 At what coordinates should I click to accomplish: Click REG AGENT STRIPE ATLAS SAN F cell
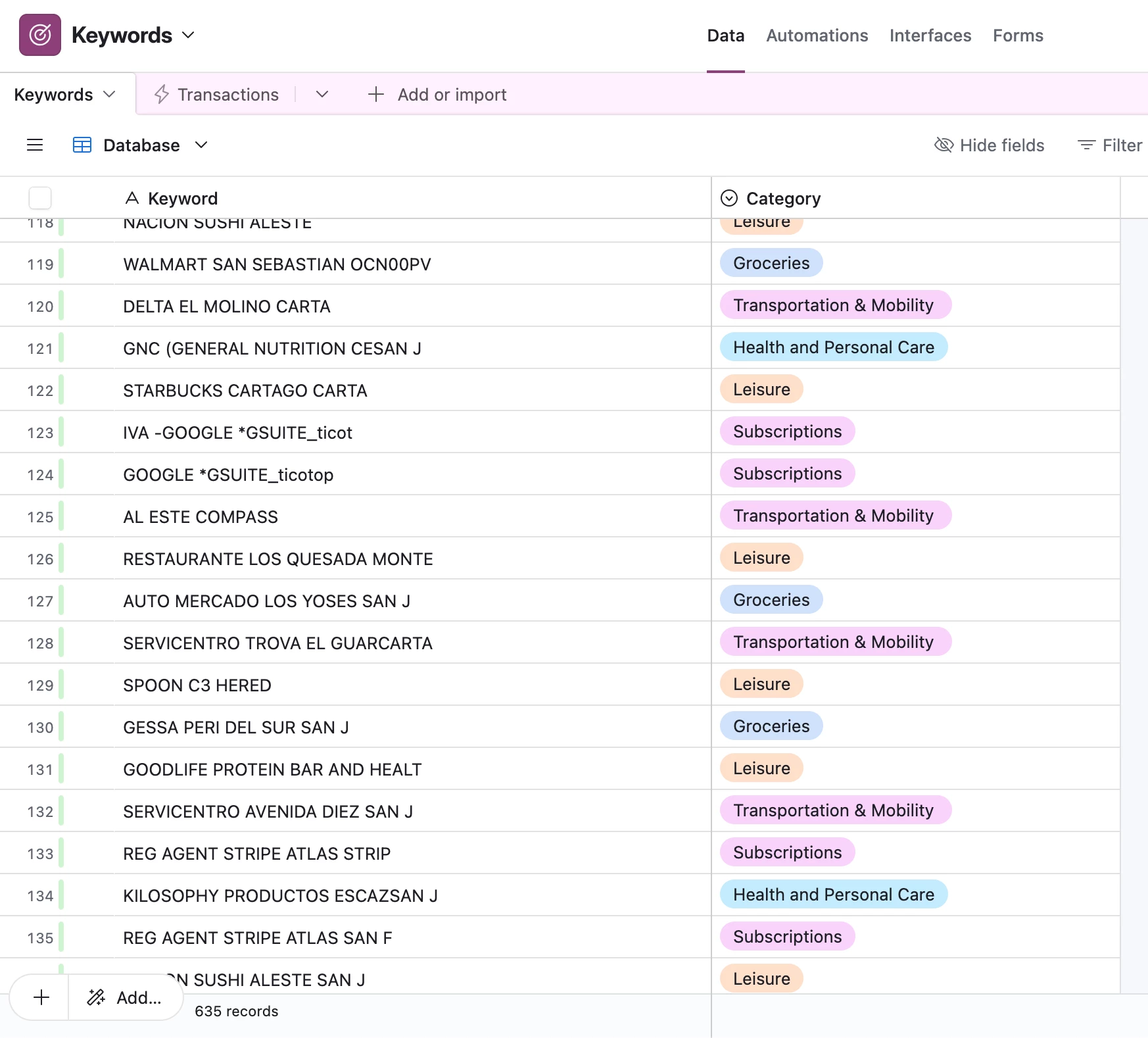coord(412,937)
